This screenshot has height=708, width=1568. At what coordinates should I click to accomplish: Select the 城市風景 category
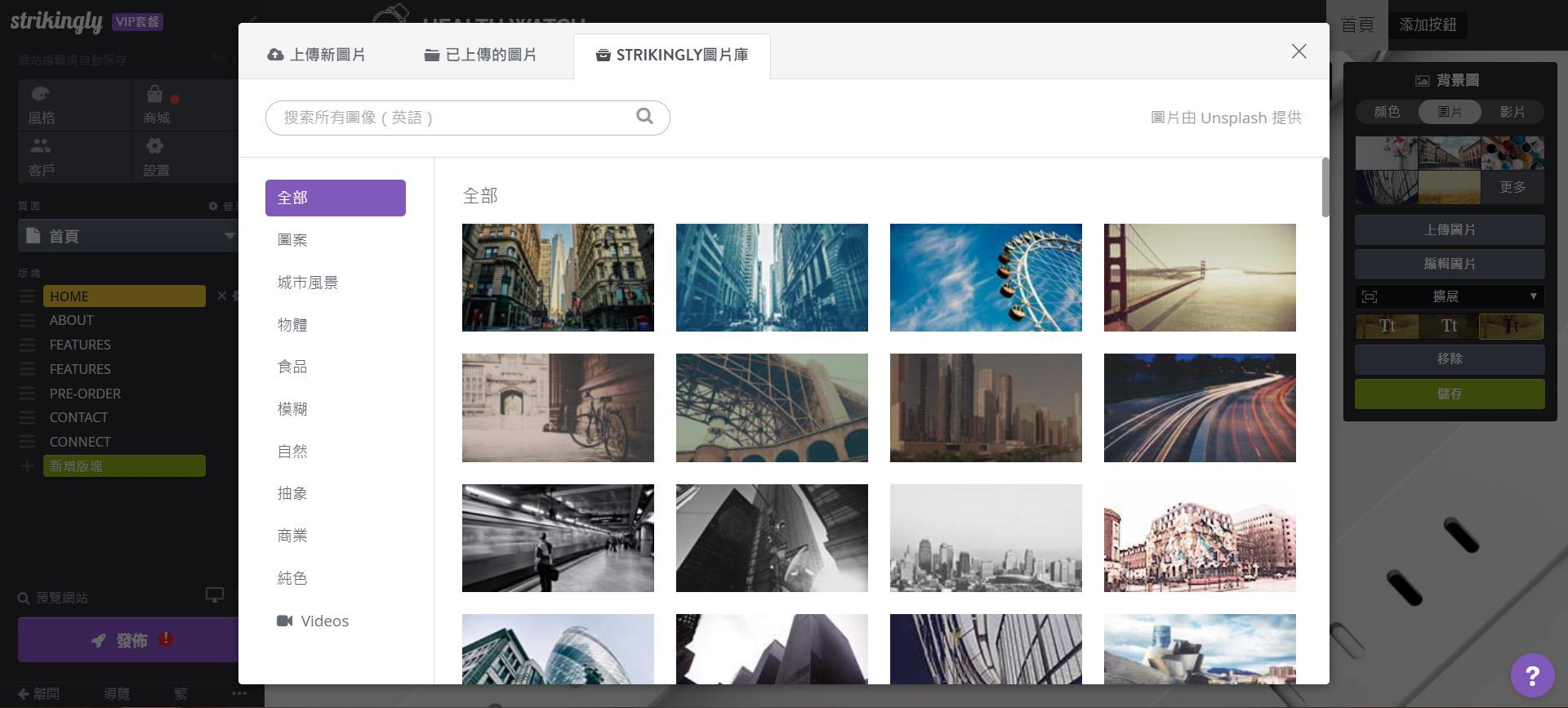click(308, 283)
